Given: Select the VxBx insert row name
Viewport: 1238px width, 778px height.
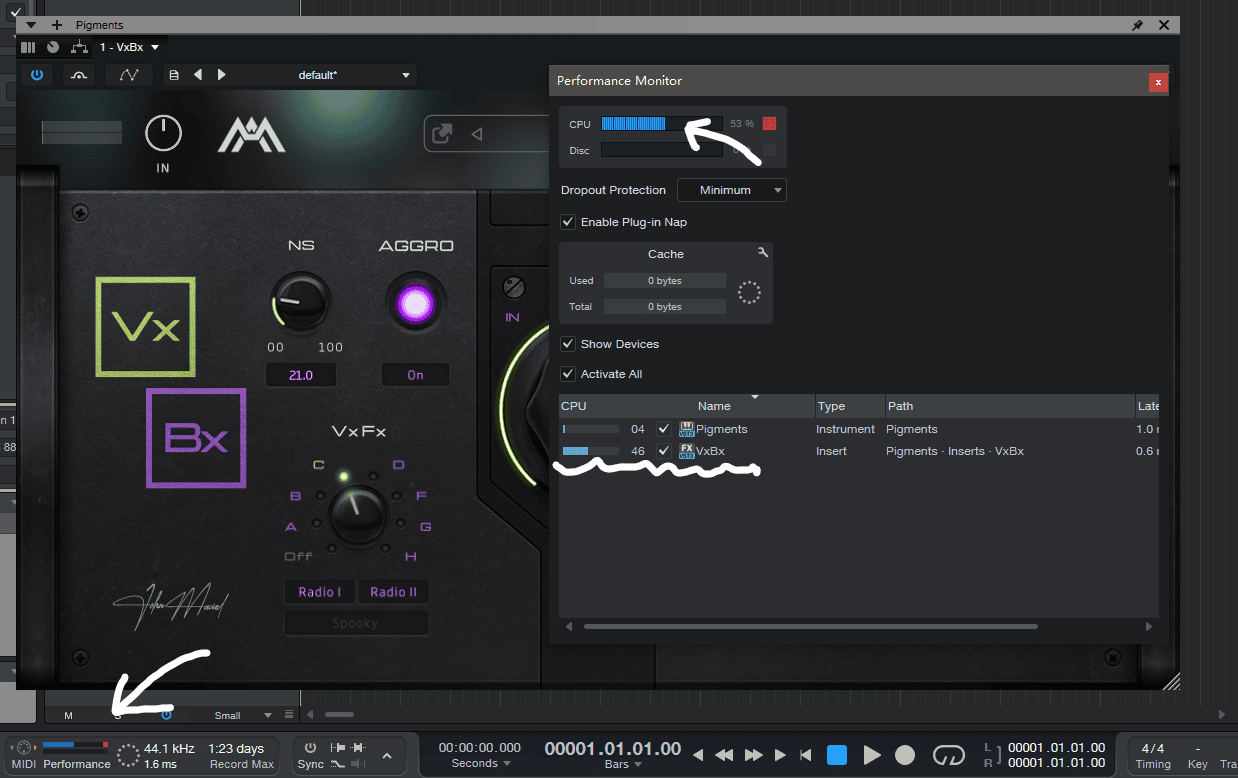Looking at the screenshot, I should point(711,451).
